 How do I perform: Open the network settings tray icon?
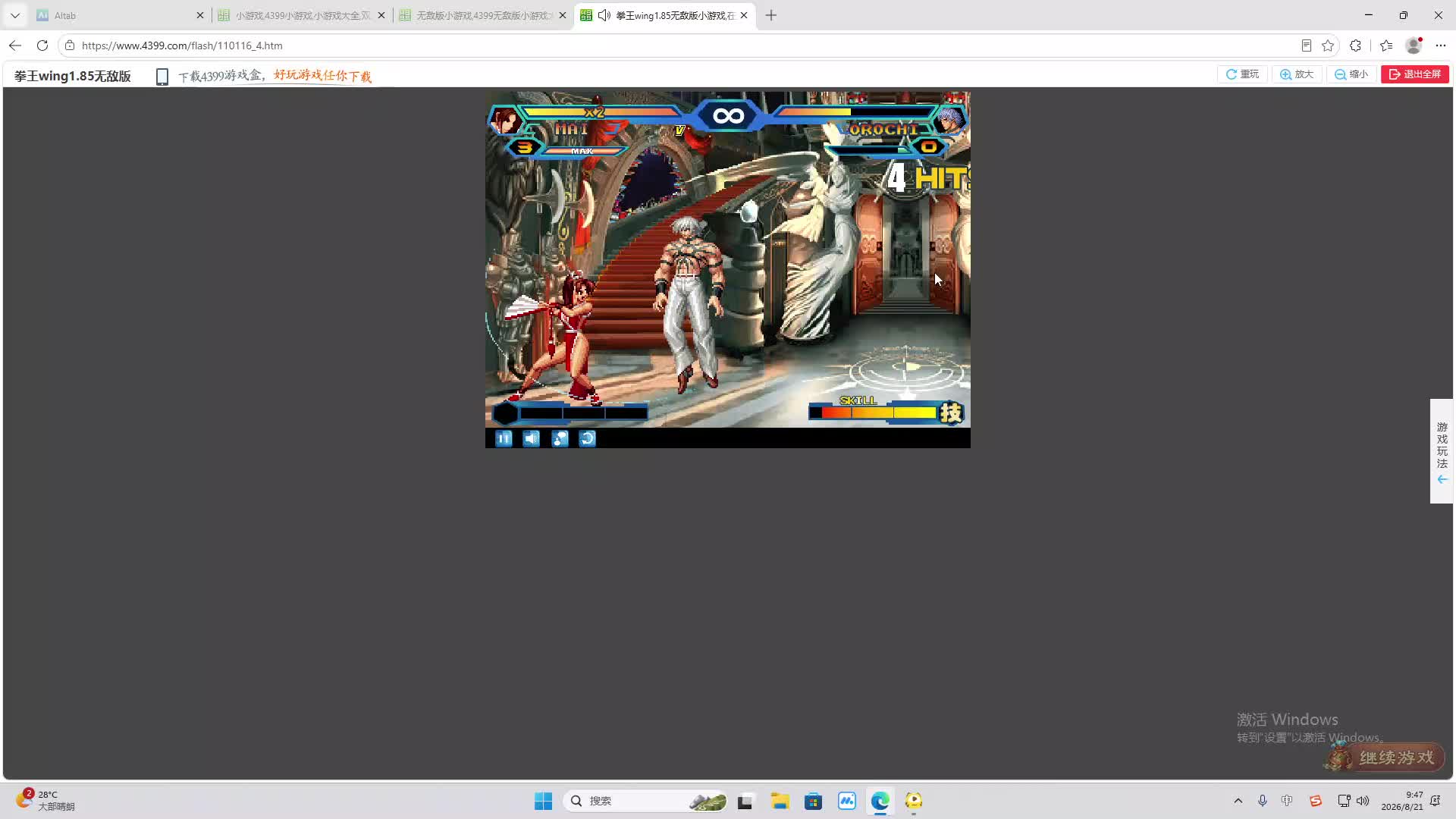[x=1344, y=801]
